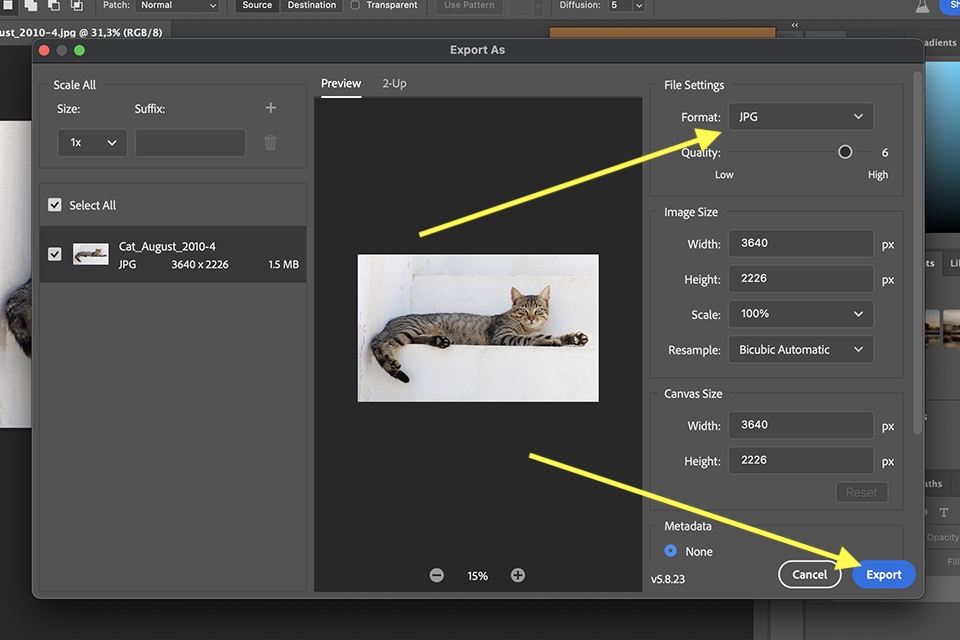This screenshot has height=640, width=960.
Task: Click the Canvas Size Width field
Action: [801, 425]
